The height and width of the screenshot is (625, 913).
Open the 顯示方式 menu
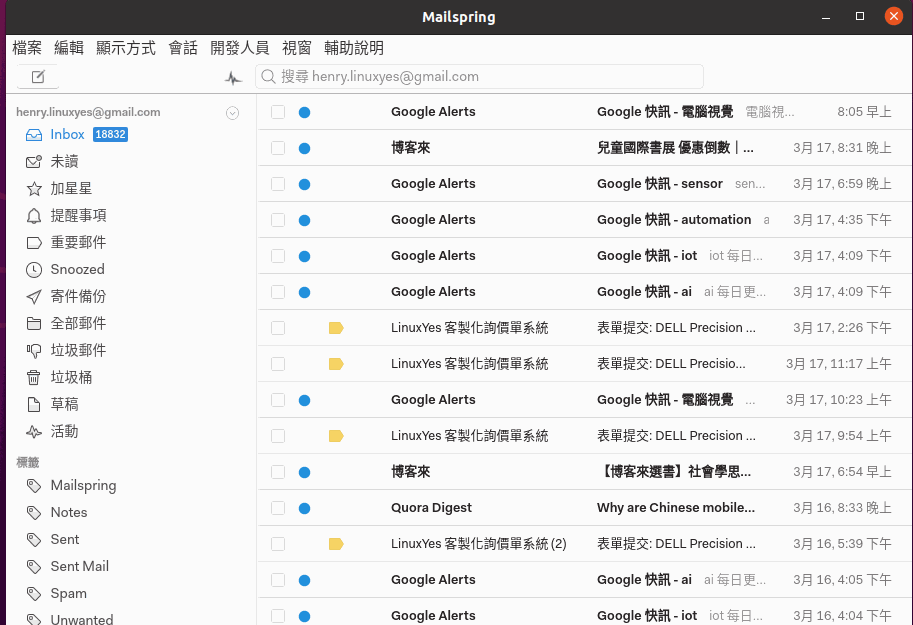(x=126, y=48)
